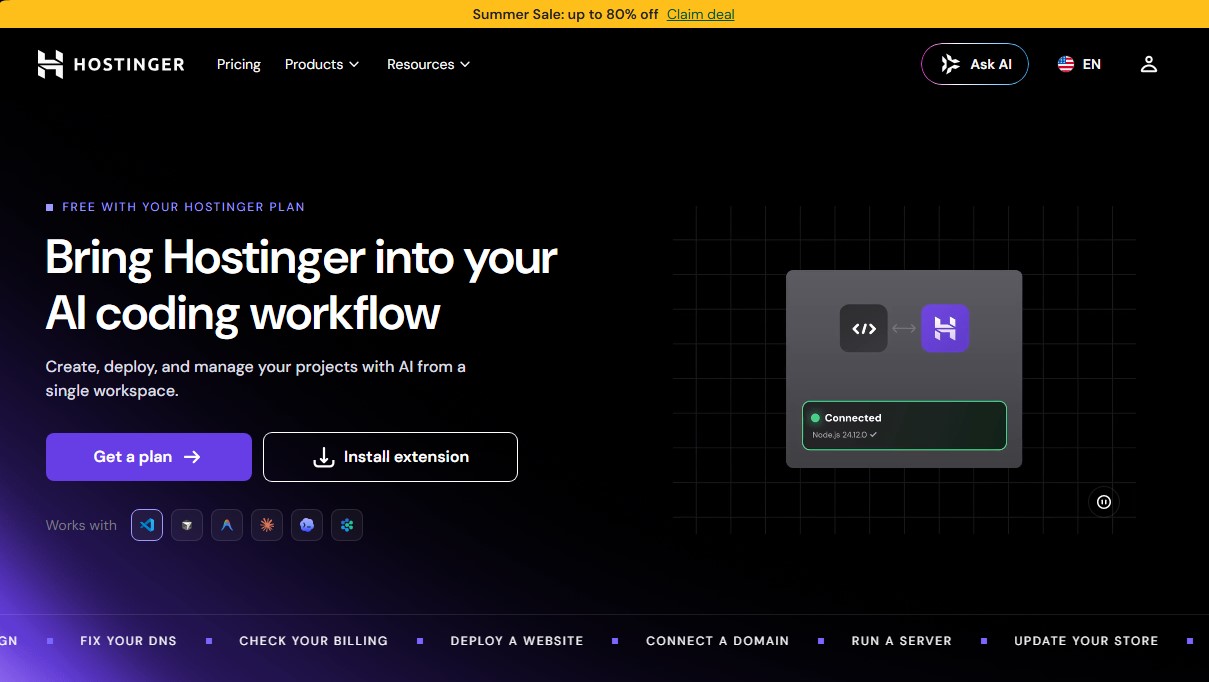Click "CHECK YOUR BILLING" ticker text
The width and height of the screenshot is (1209, 682).
(x=313, y=641)
